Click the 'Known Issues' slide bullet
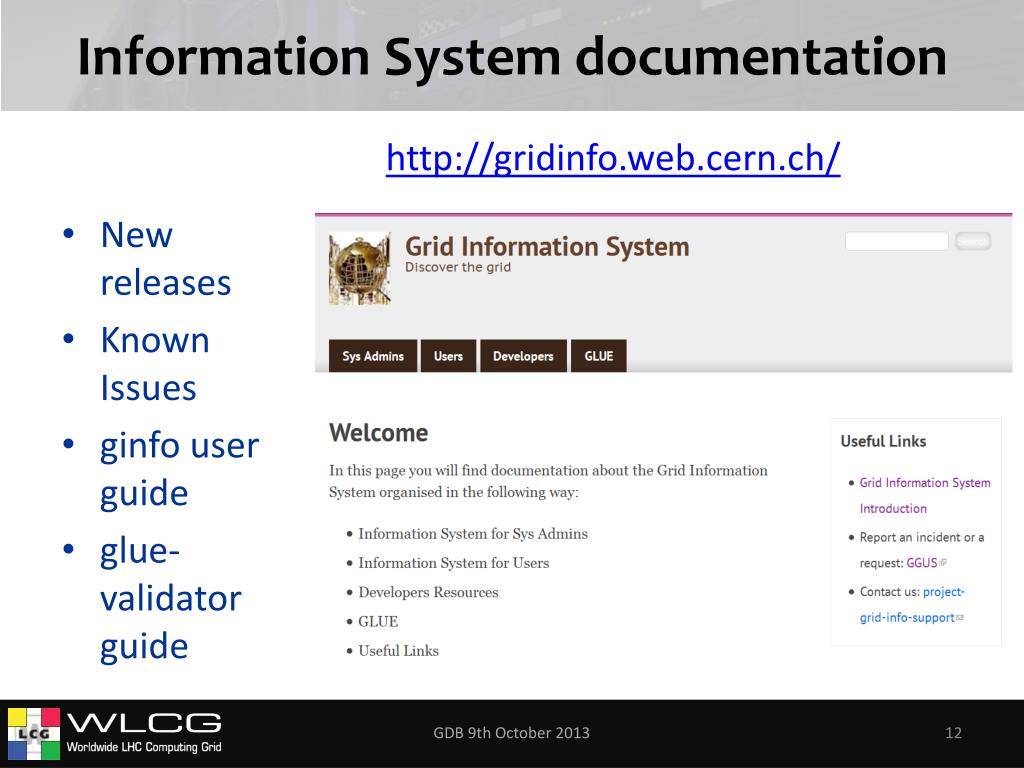Image resolution: width=1024 pixels, height=768 pixels. [x=155, y=364]
